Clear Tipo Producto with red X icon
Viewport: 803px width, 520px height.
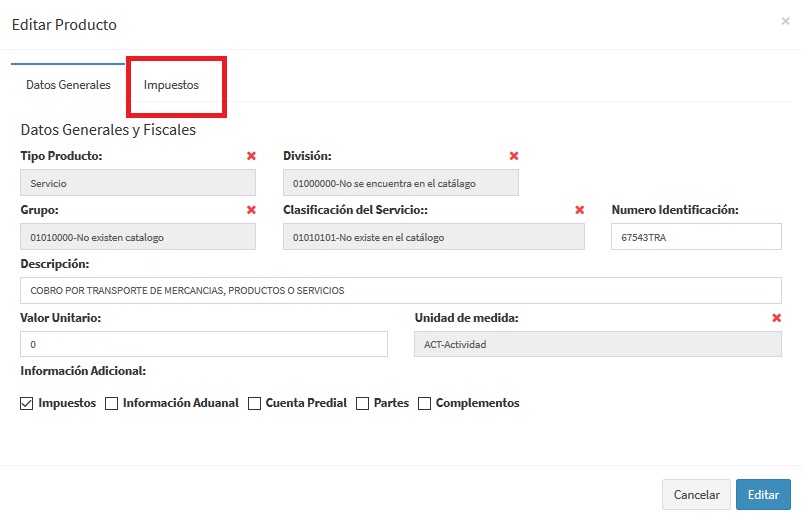click(251, 156)
